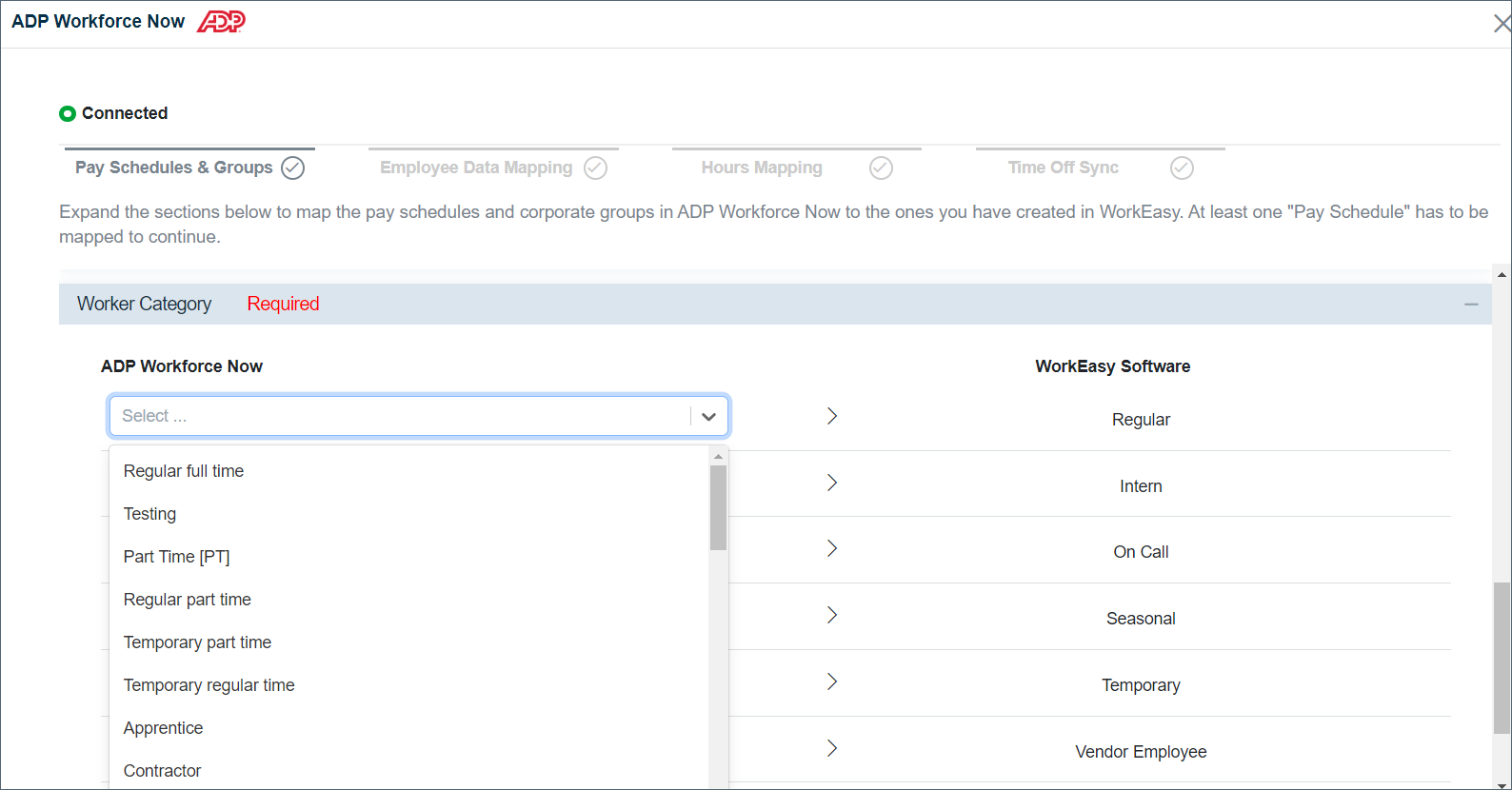Click the arrow icon in the Seasonal row
This screenshot has width=1512, height=790.
coord(832,615)
